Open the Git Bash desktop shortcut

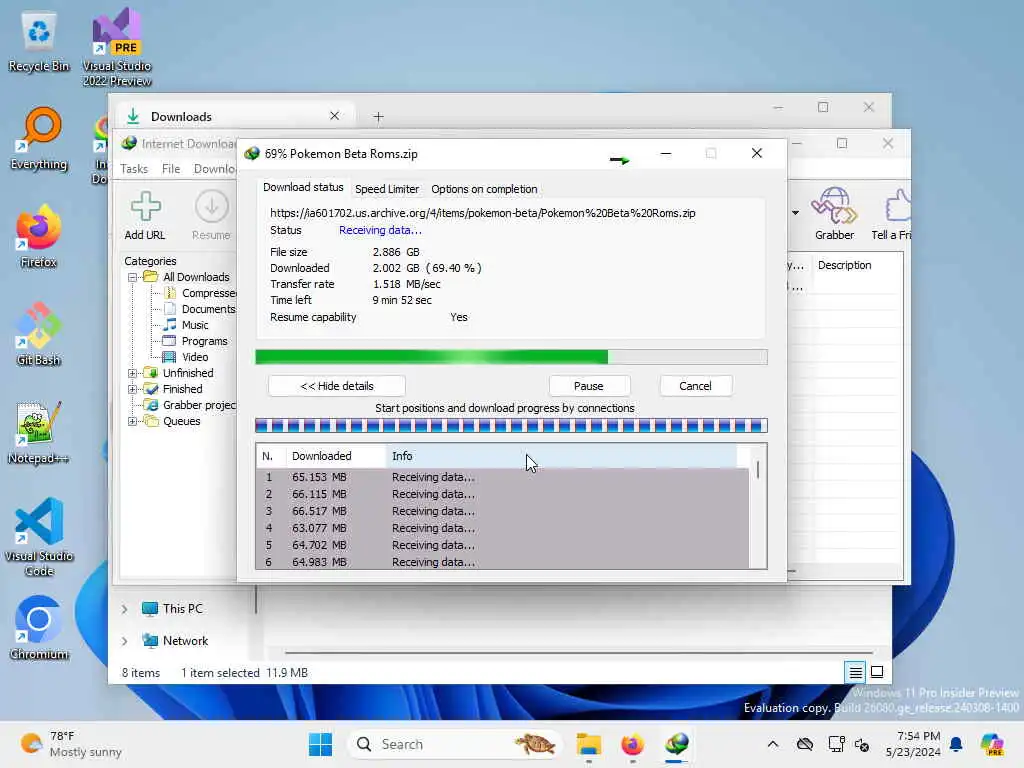[x=39, y=334]
